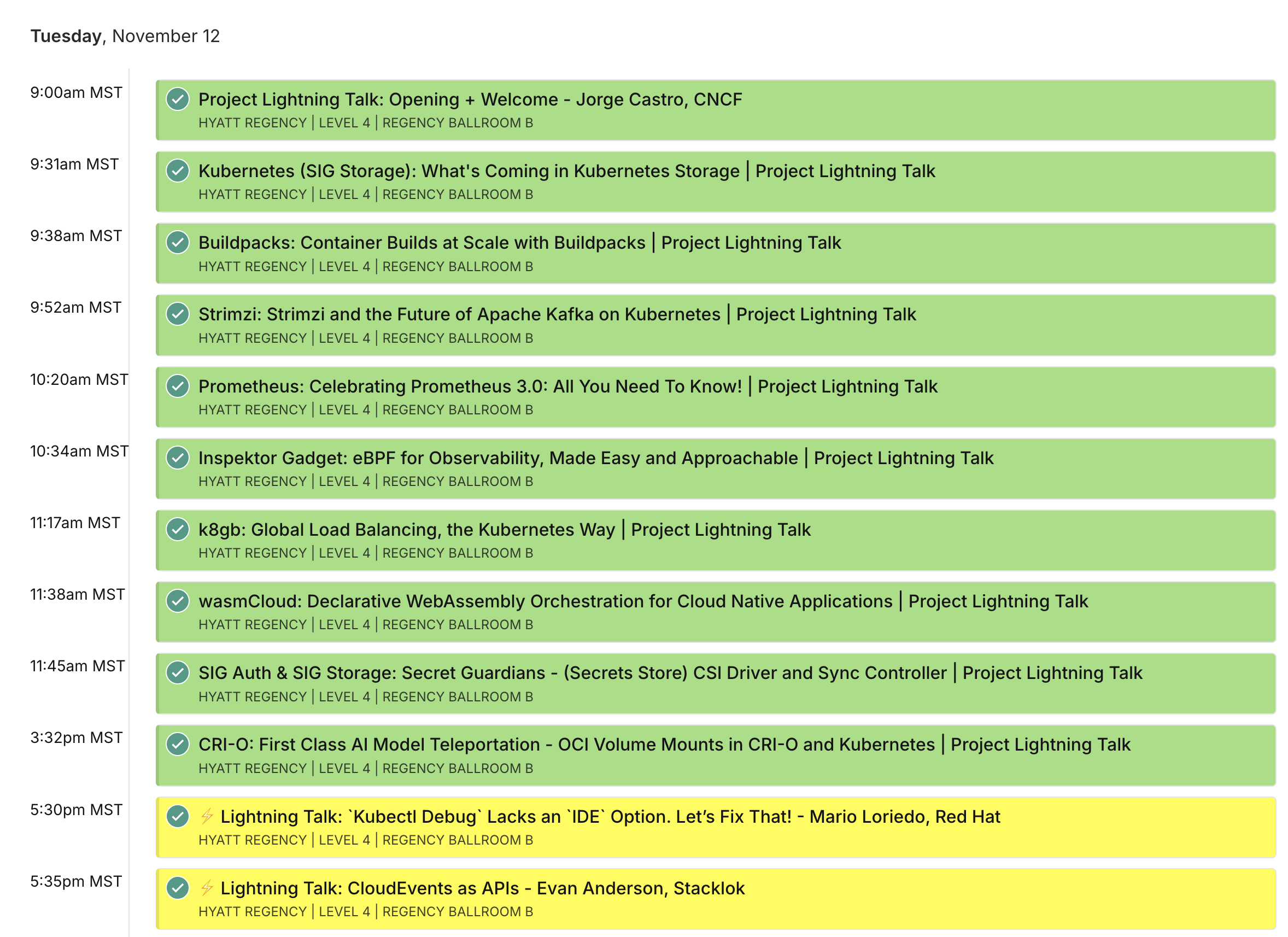Toggle checkmark on Kubernetes SIG Storage session
This screenshot has height=937, width=1288.
click(178, 171)
